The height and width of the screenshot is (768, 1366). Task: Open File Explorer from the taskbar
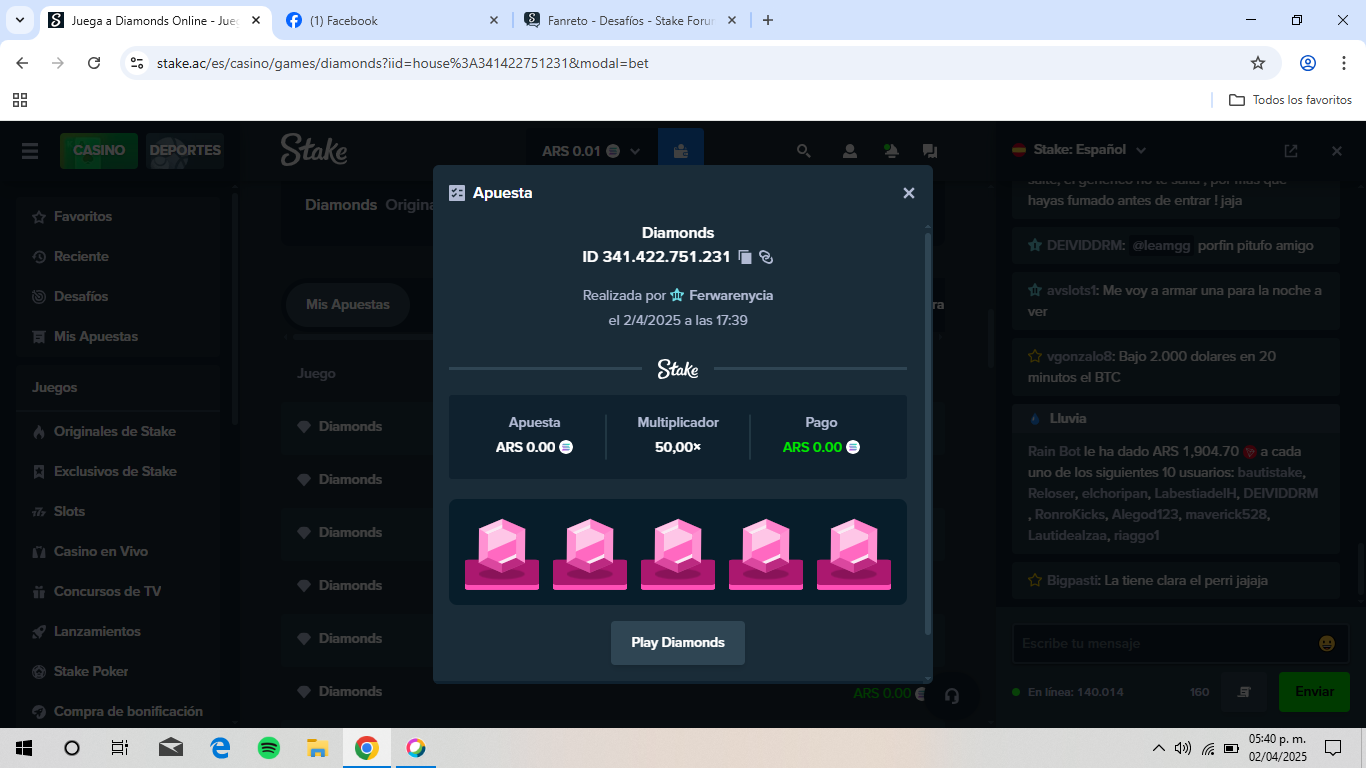tap(317, 748)
